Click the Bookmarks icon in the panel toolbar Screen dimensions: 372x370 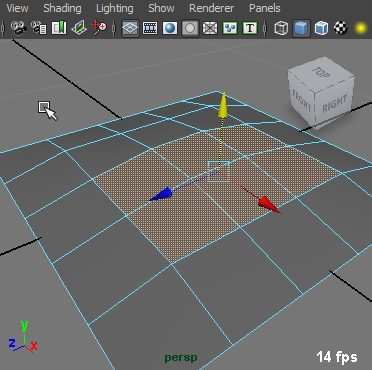(59, 28)
